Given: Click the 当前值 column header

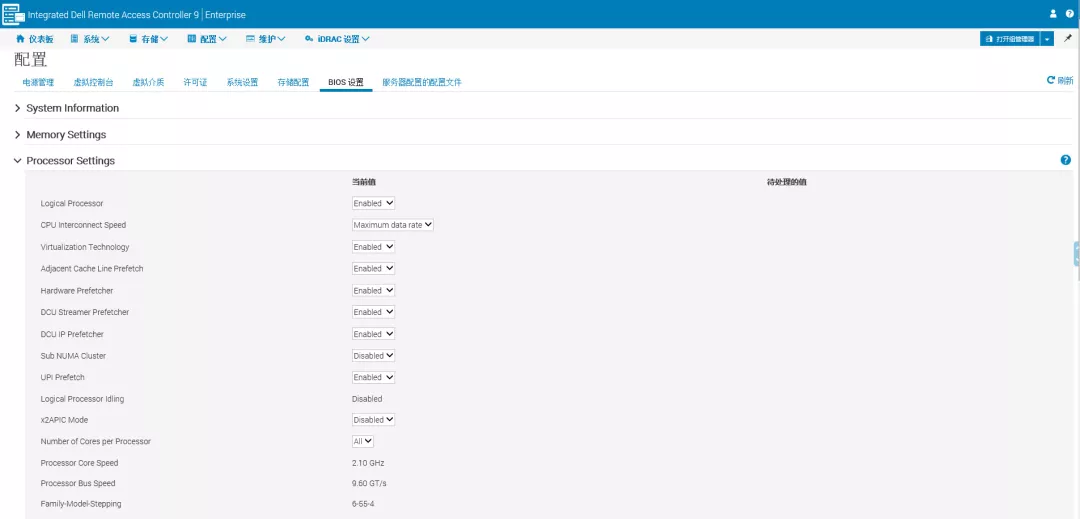Looking at the screenshot, I should [x=364, y=182].
